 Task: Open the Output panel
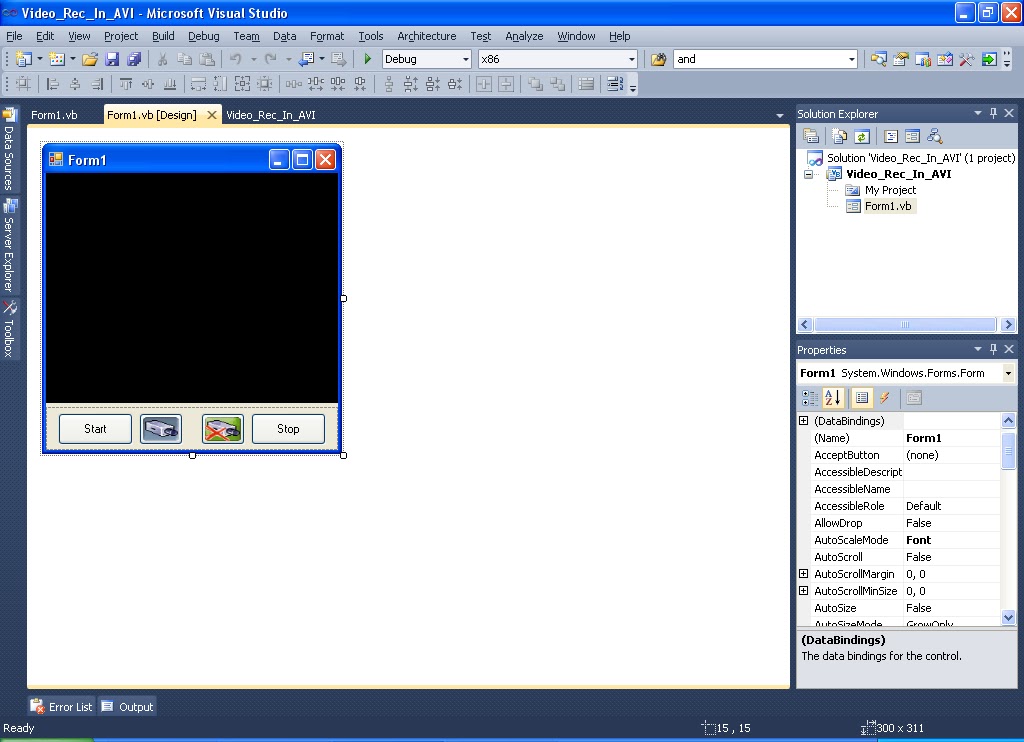pos(127,707)
